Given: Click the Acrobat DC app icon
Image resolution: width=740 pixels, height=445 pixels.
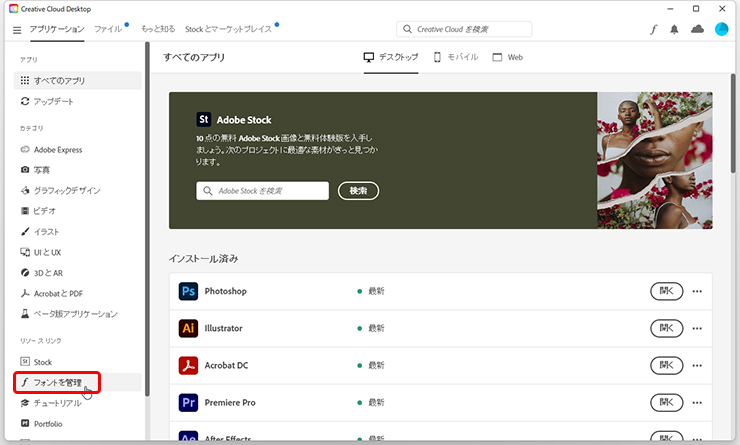Looking at the screenshot, I should click(188, 365).
